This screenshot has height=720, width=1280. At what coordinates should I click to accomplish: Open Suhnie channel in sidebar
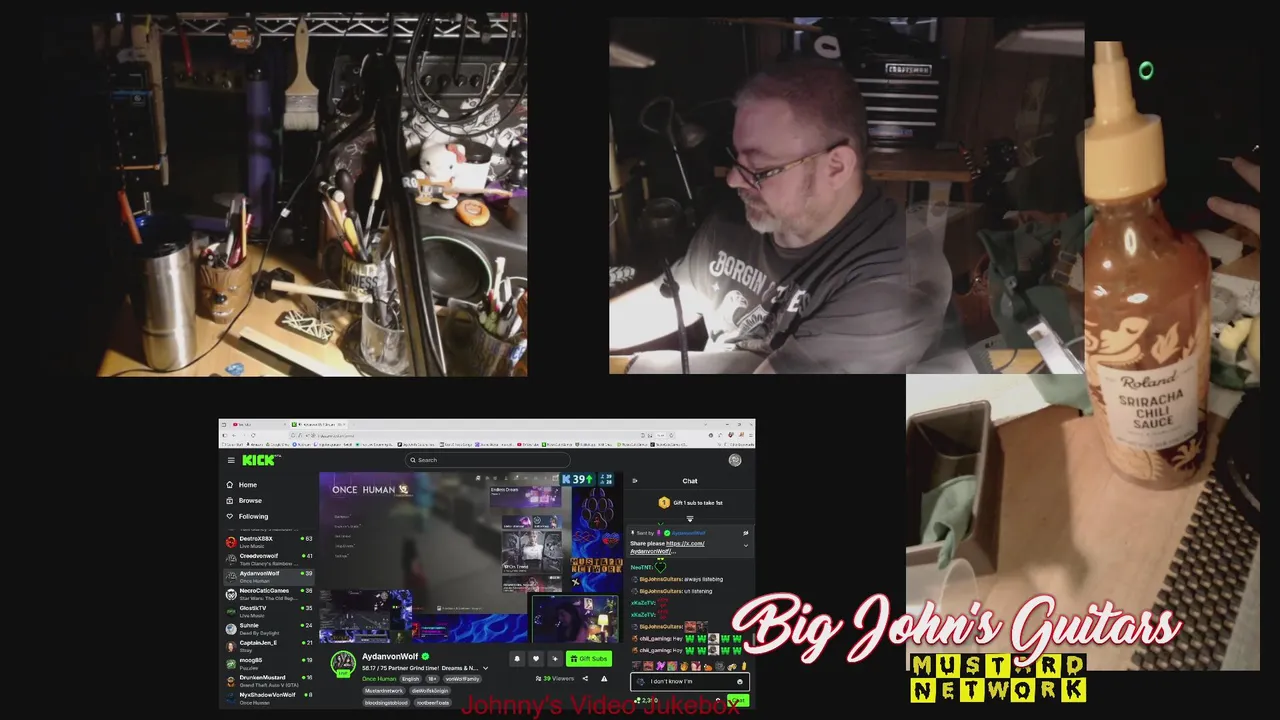point(268,628)
